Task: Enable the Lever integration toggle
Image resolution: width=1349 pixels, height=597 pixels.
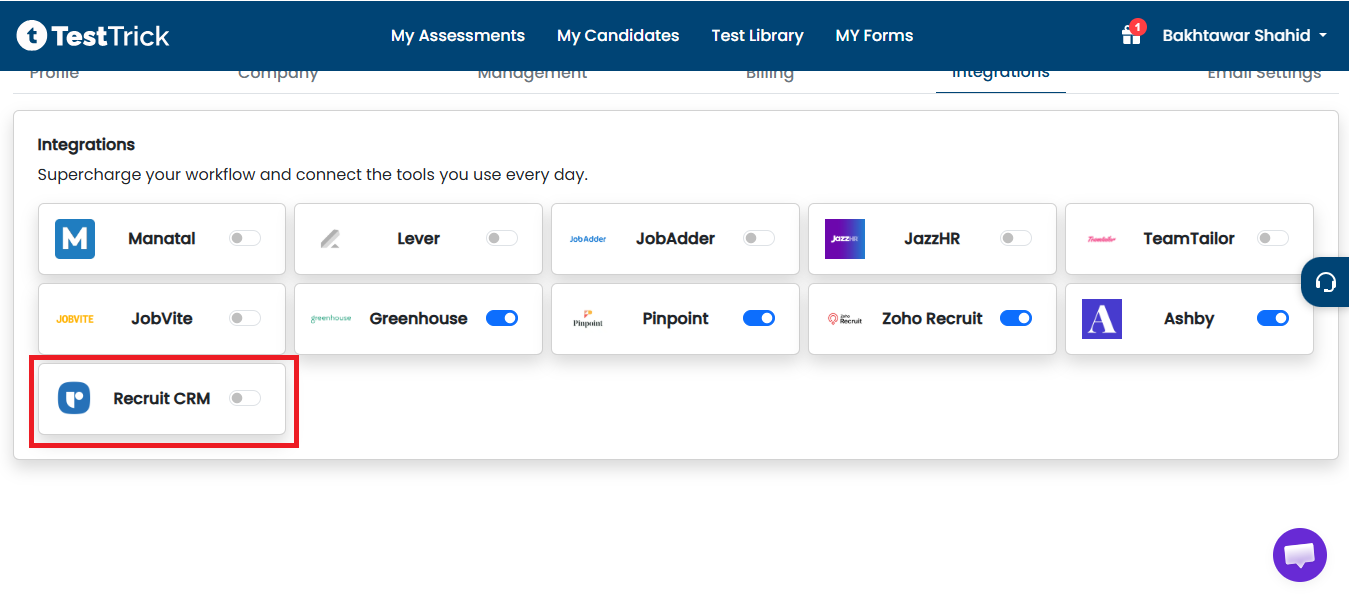Action: pos(502,238)
